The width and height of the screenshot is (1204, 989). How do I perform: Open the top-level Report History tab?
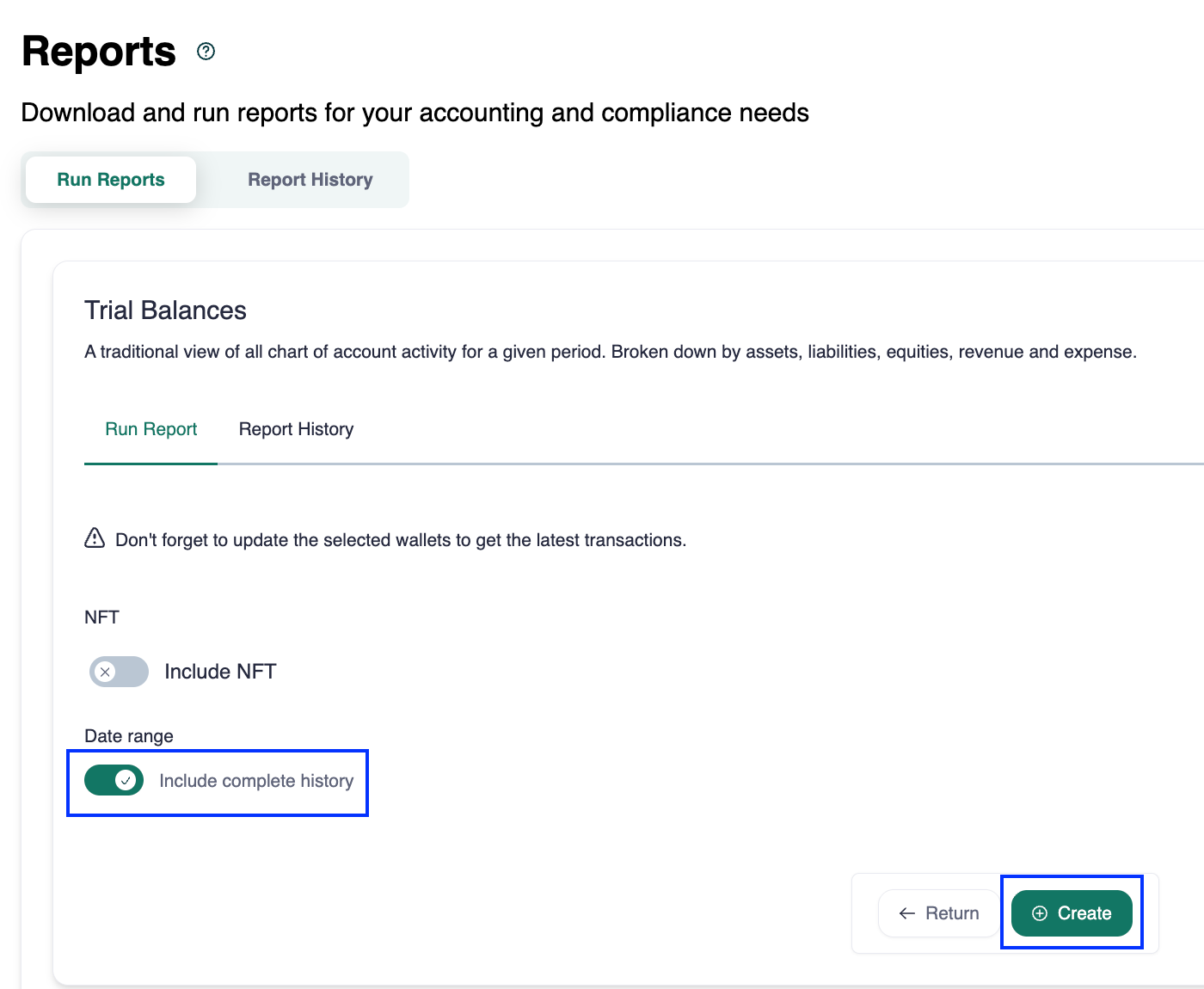[x=310, y=180]
